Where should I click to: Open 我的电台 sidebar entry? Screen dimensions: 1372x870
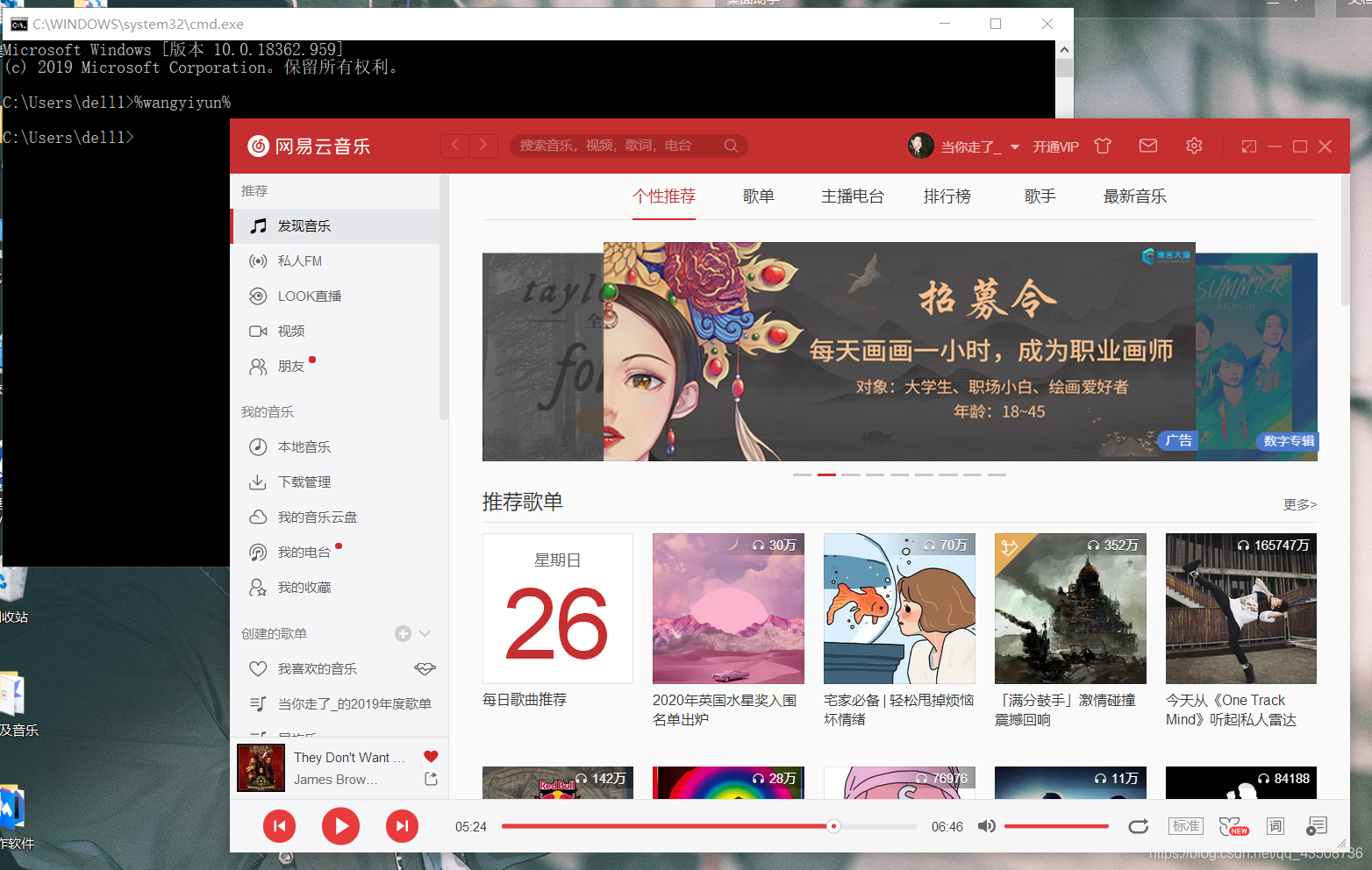334,553
